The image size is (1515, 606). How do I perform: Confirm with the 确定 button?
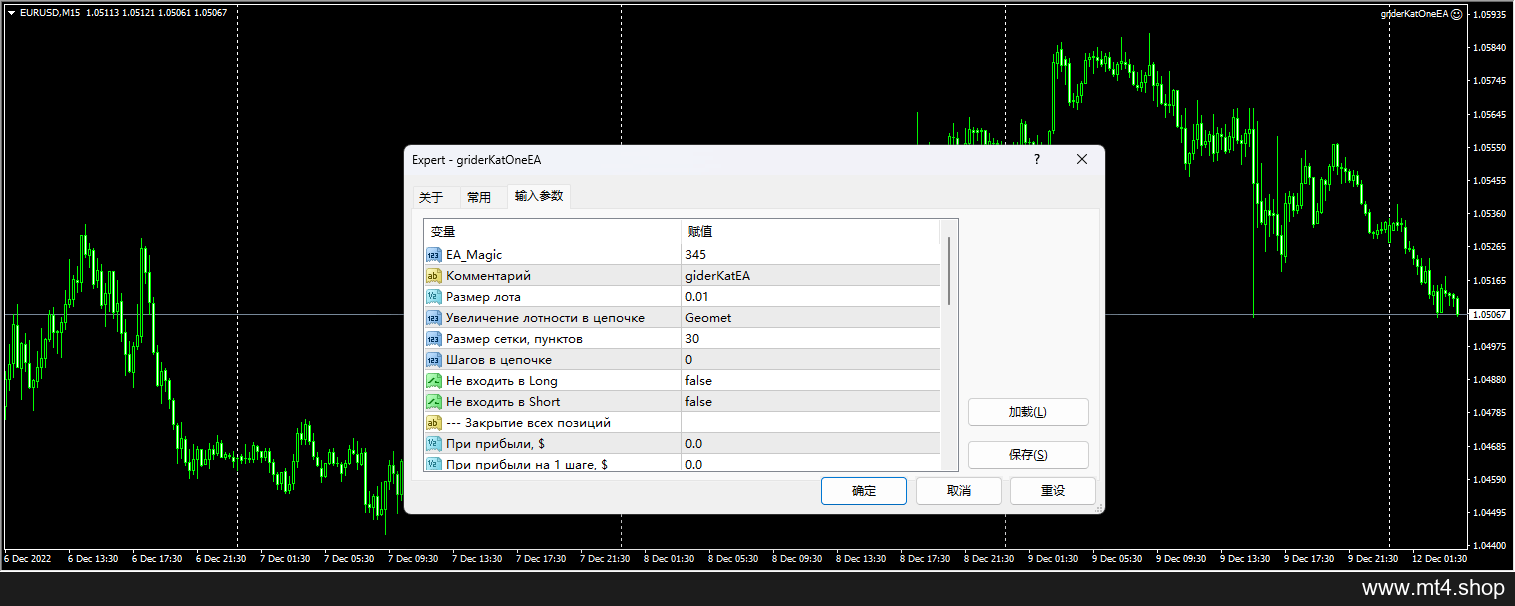pyautogui.click(x=864, y=491)
